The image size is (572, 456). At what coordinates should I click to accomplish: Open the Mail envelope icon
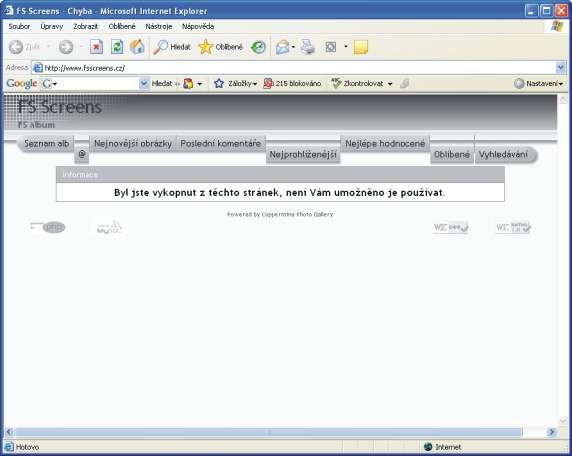pyautogui.click(x=283, y=47)
